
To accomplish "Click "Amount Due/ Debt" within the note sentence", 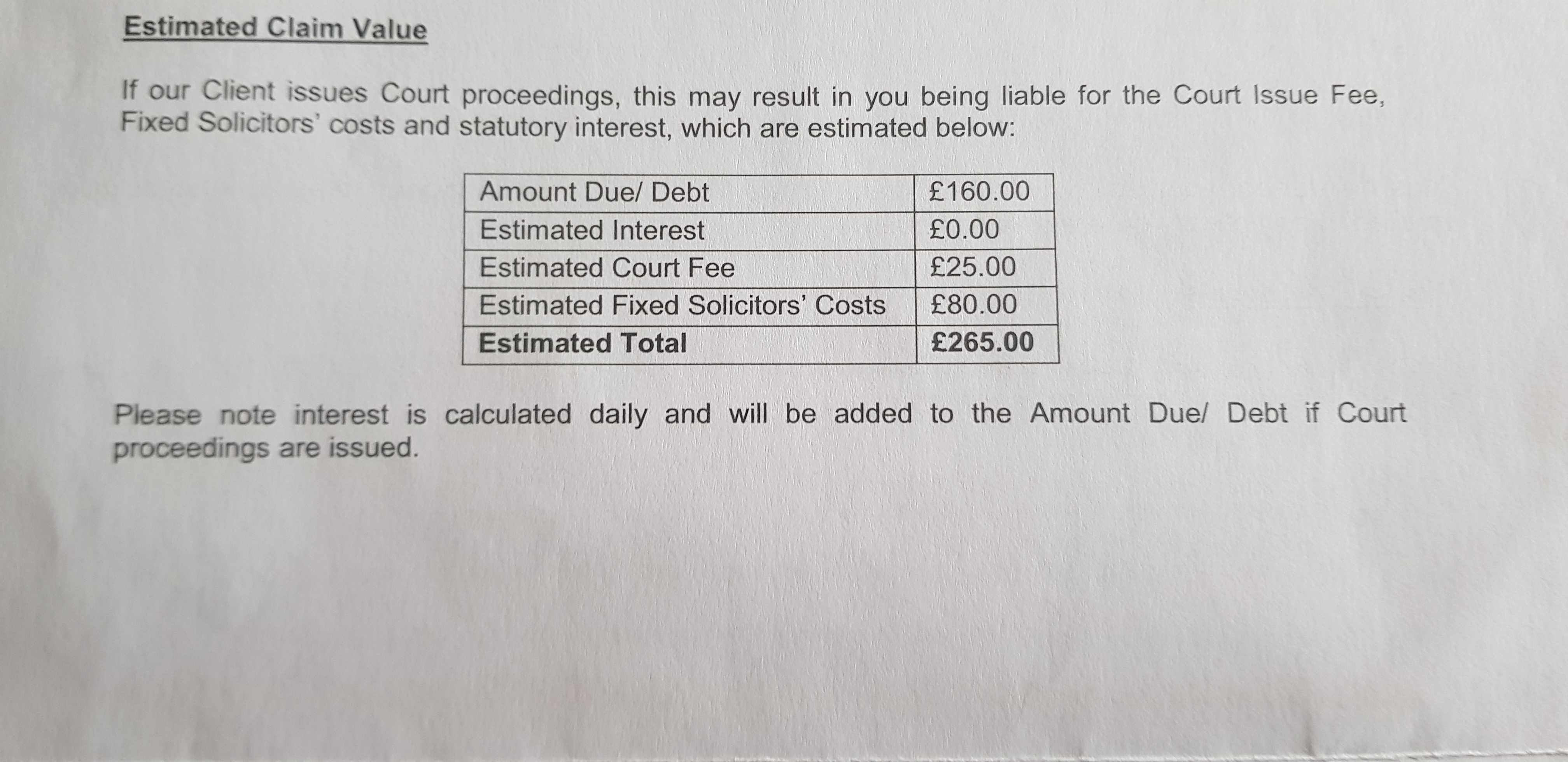I will (x=1158, y=413).
